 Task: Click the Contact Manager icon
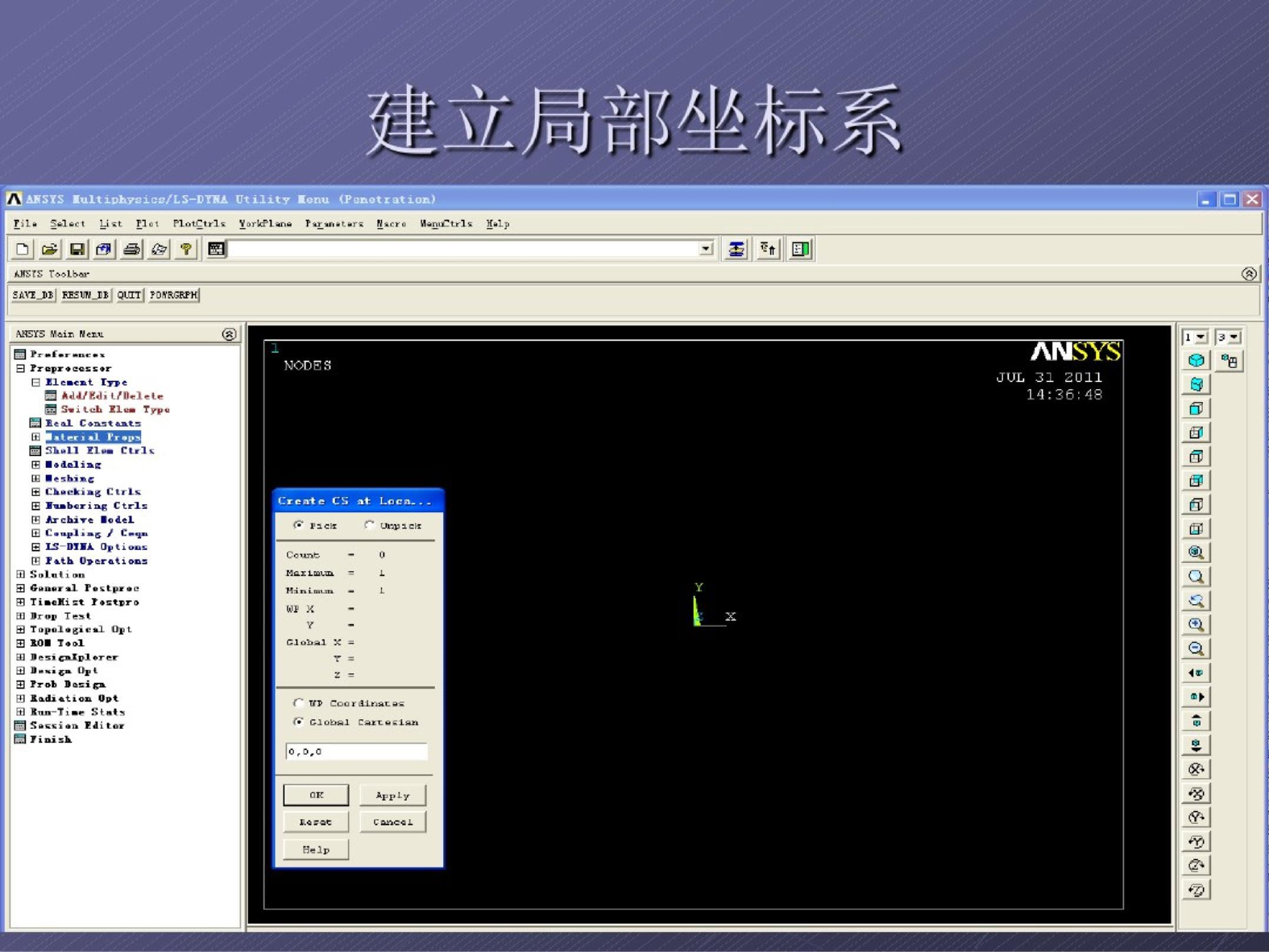coord(800,250)
